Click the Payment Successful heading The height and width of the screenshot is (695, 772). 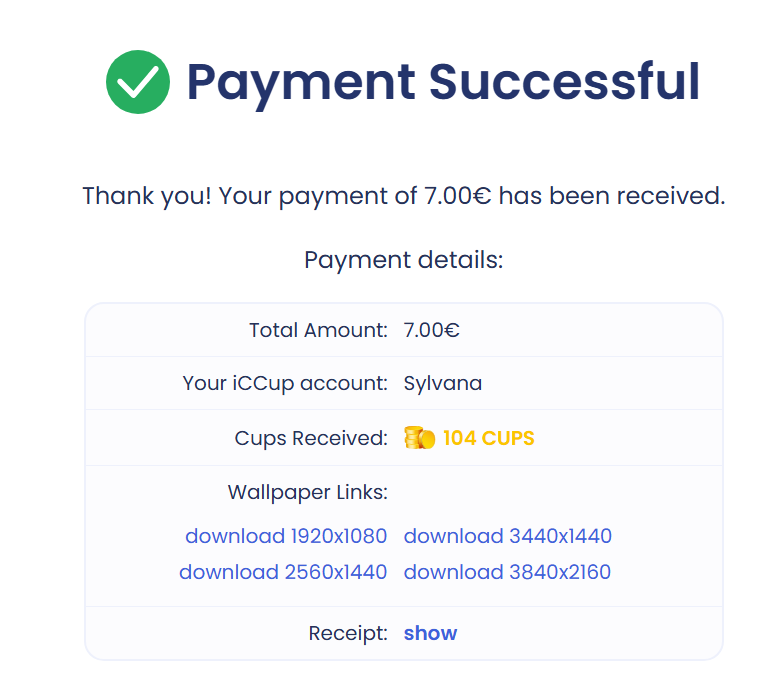click(x=443, y=83)
